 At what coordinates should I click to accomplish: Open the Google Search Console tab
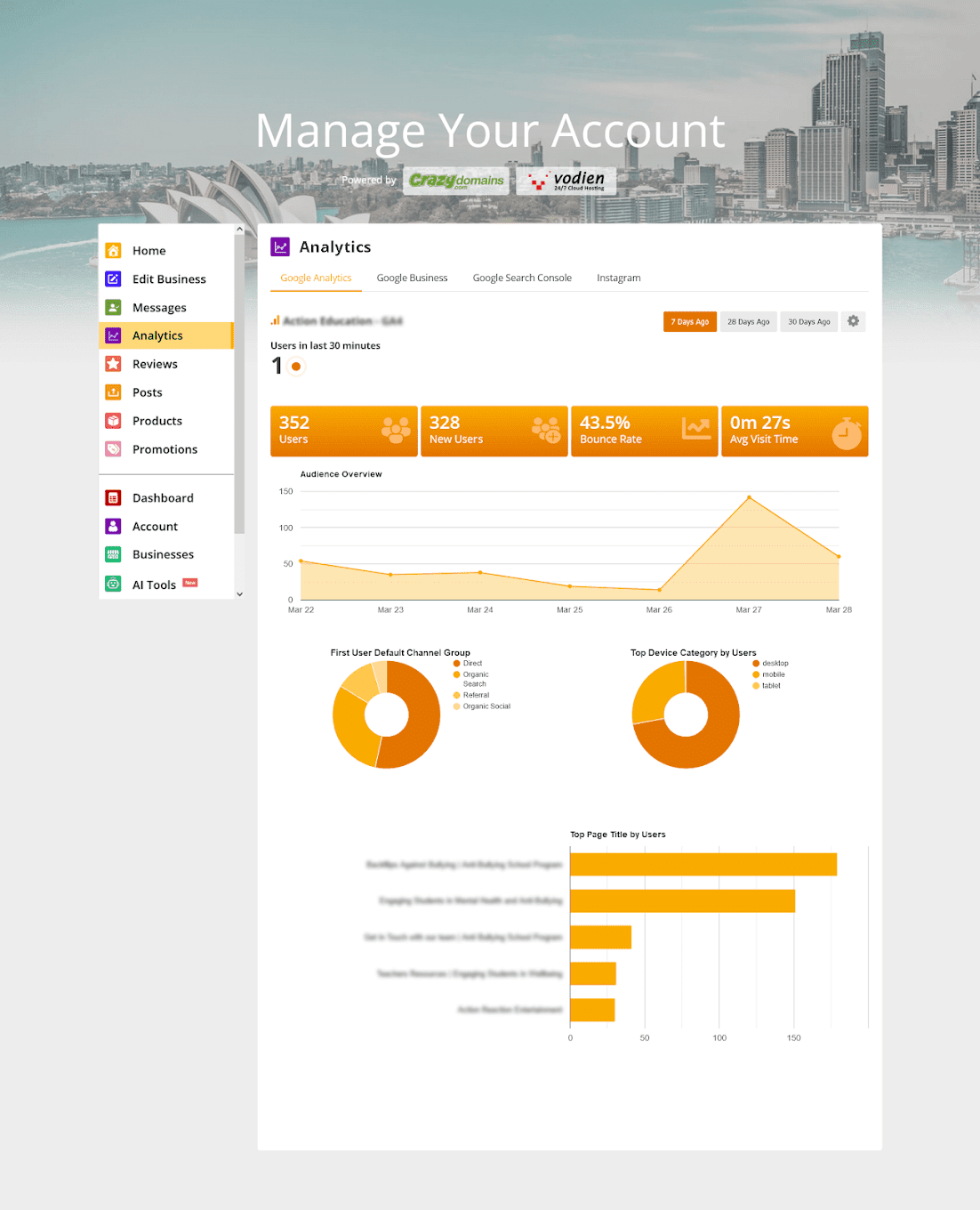click(x=522, y=278)
